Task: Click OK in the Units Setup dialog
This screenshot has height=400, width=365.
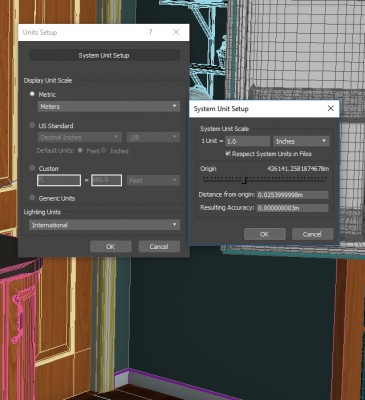Action: 111,247
